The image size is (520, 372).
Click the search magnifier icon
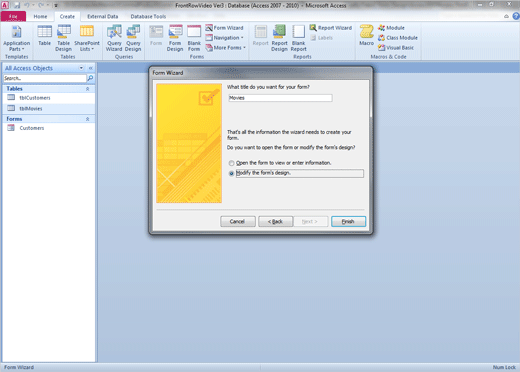pos(90,78)
